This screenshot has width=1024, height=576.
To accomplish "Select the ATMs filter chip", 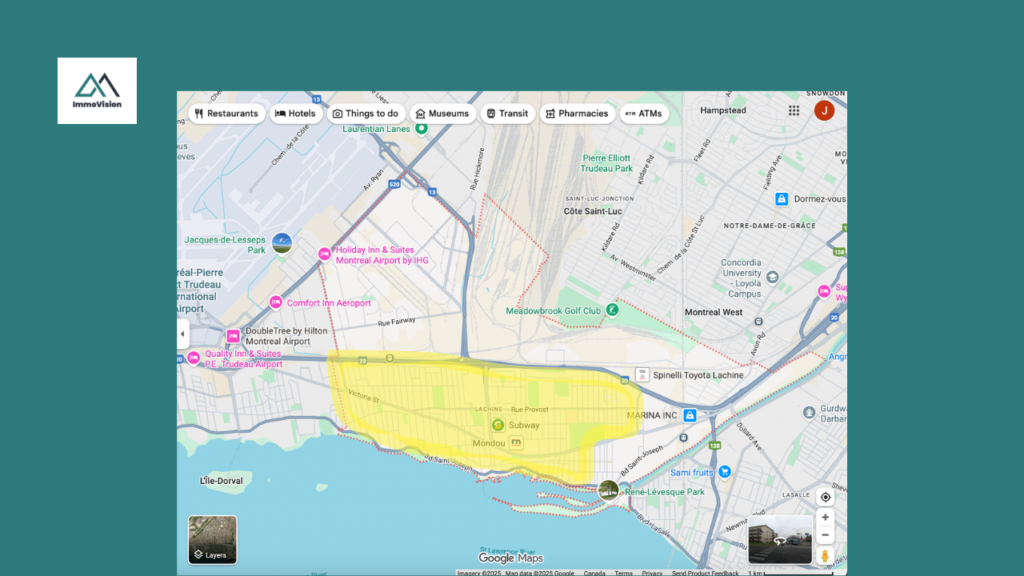I will (643, 114).
